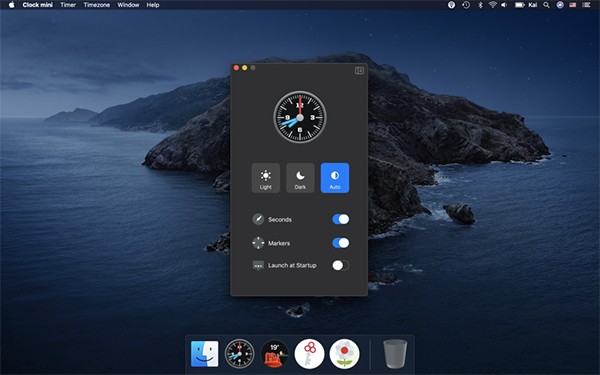Turn off the Markers switch
The width and height of the screenshot is (600, 375).
tap(341, 243)
